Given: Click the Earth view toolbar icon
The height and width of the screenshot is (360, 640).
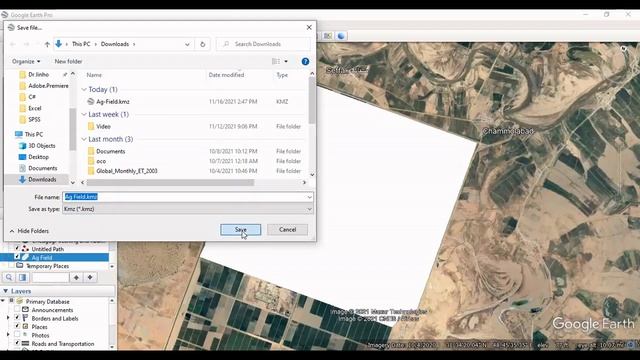Looking at the screenshot, I should point(341,36).
